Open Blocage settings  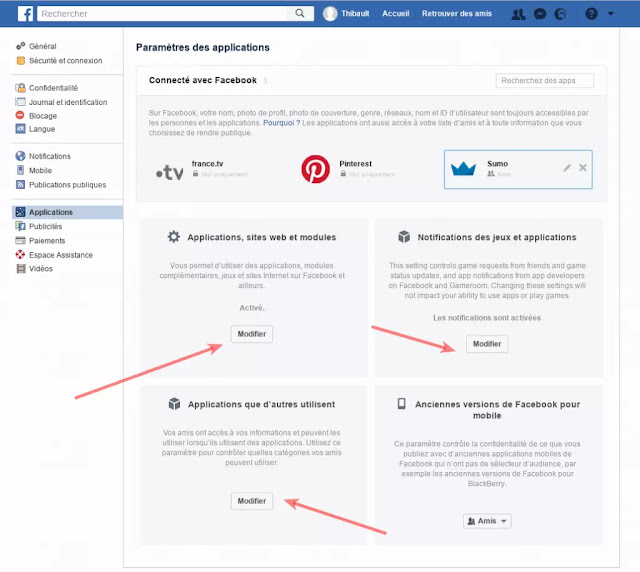click(x=42, y=116)
